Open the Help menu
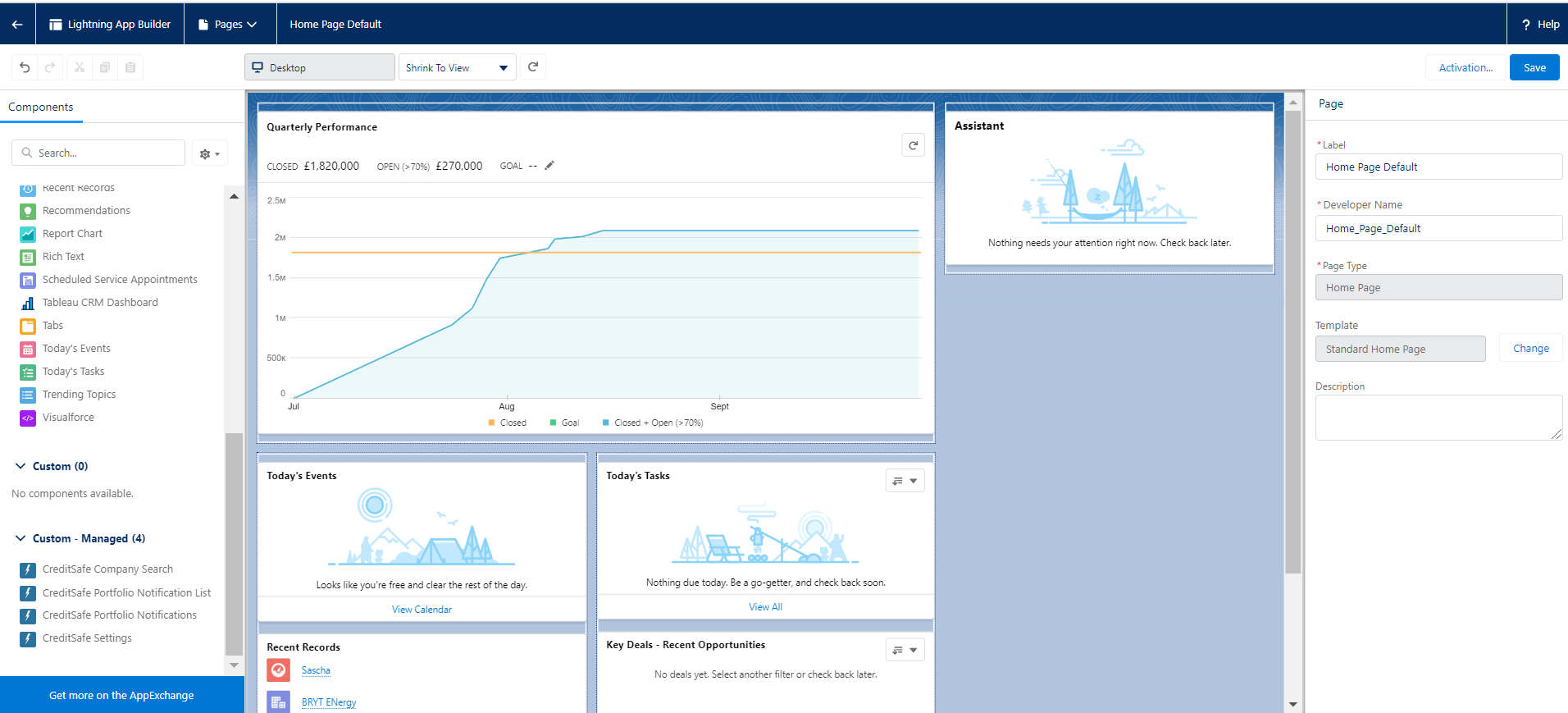1568x713 pixels. click(1539, 25)
